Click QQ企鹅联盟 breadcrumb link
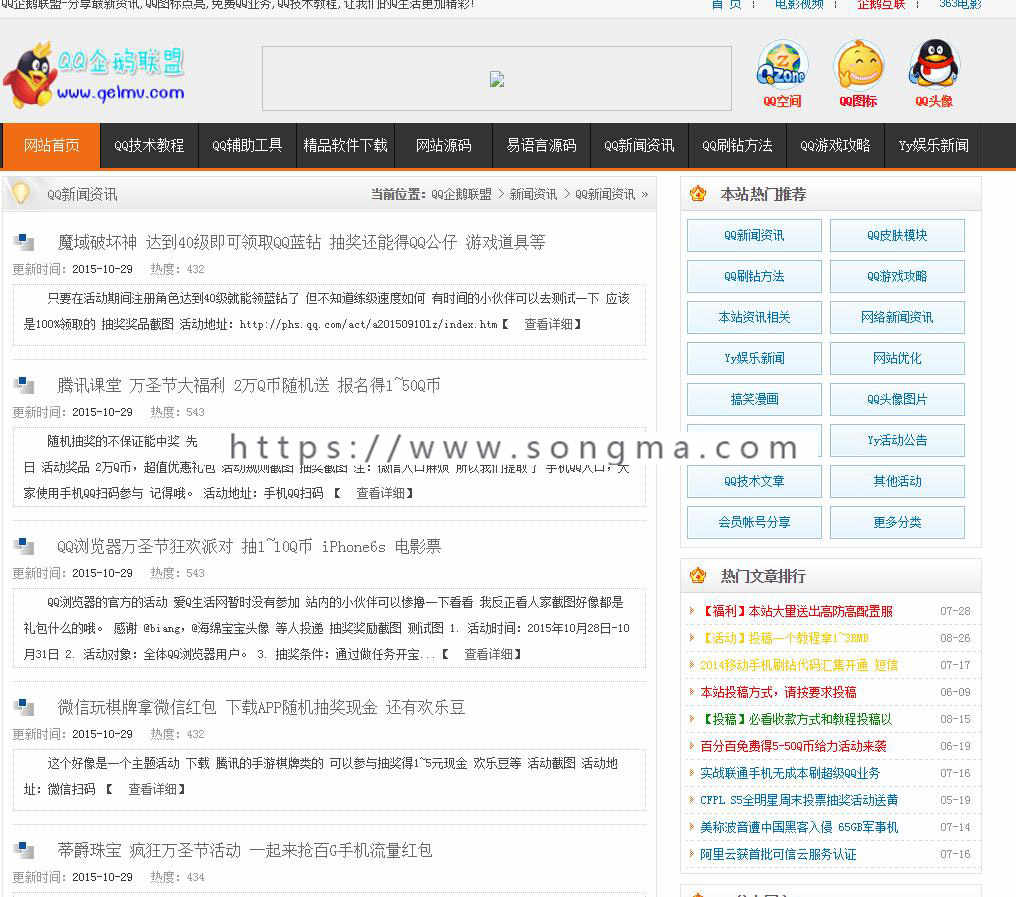Screen dimensions: 1016x897 click(x=461, y=194)
